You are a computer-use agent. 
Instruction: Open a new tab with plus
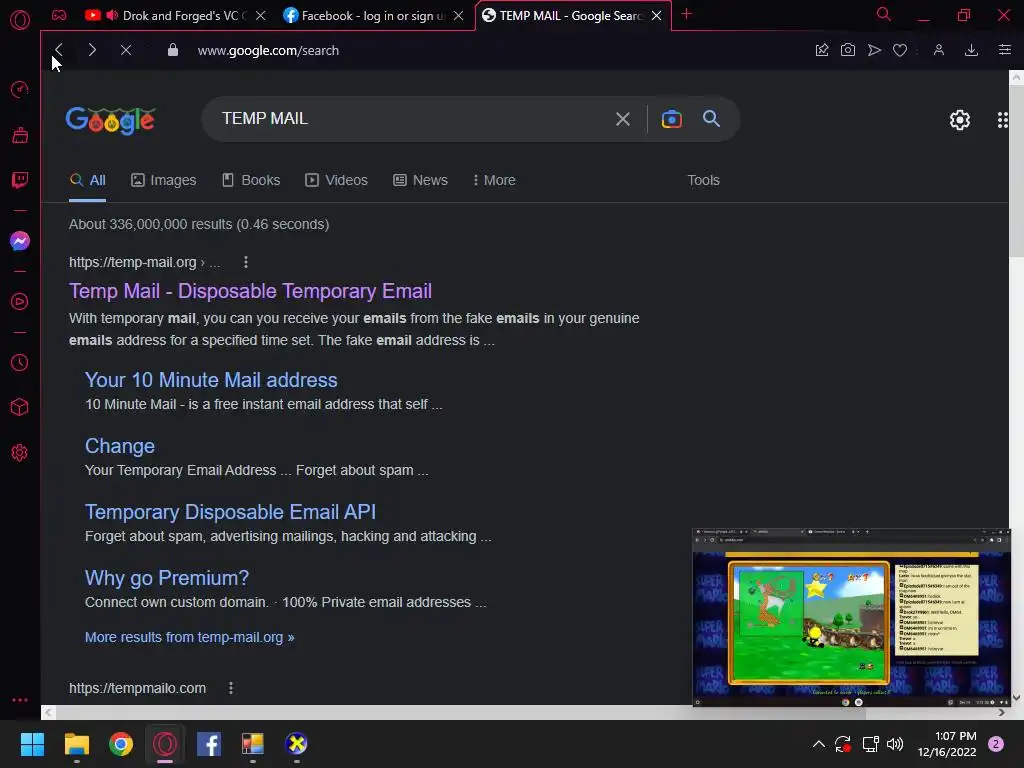(x=686, y=14)
